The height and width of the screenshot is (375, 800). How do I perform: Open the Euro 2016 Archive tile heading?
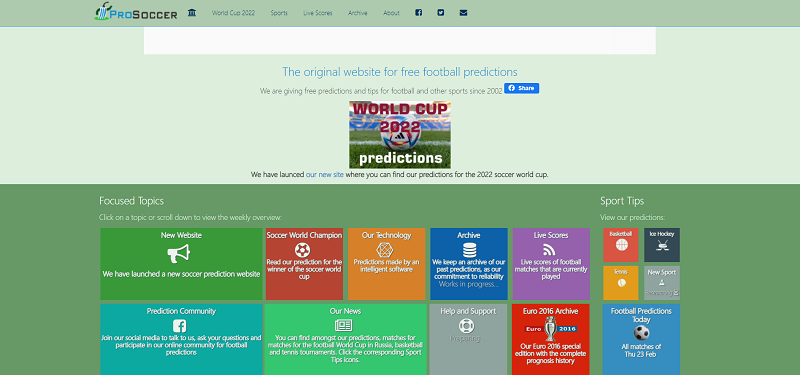(551, 311)
